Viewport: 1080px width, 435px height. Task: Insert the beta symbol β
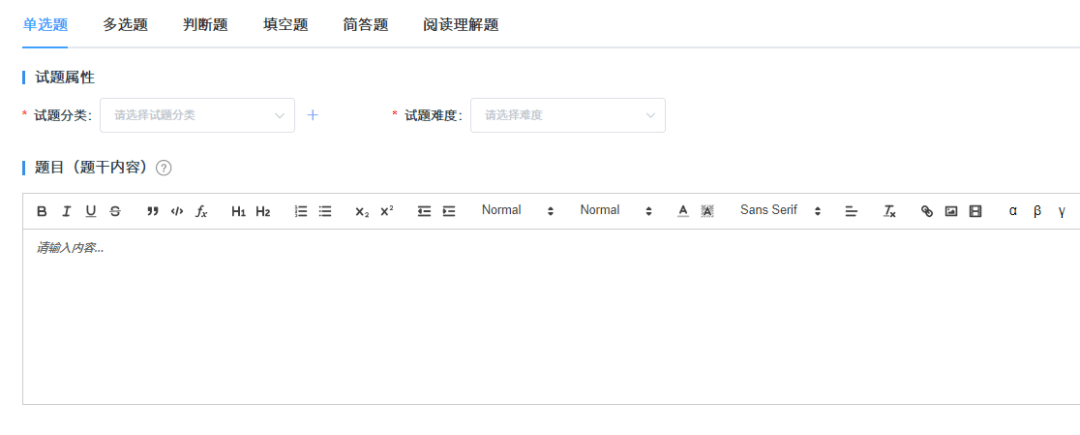(1037, 211)
